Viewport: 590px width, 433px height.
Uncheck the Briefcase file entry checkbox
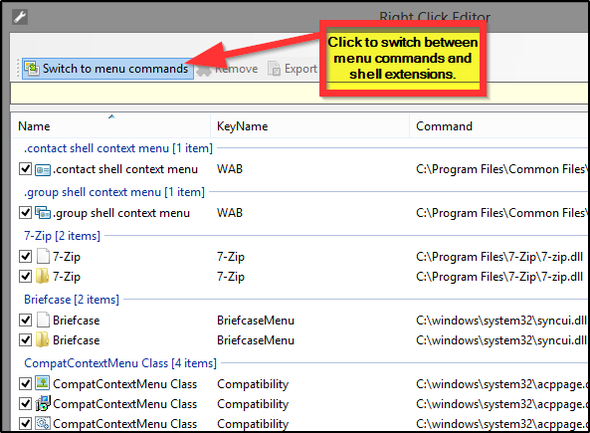(25, 320)
